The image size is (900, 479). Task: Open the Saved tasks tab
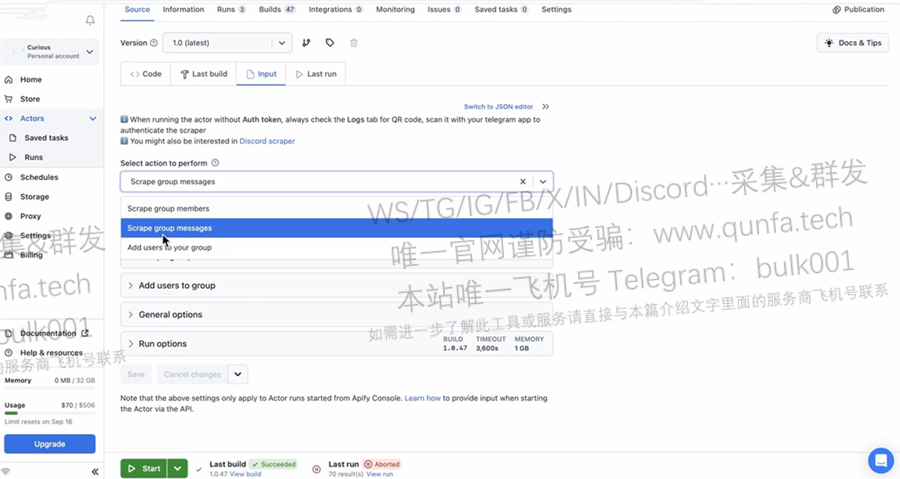point(501,9)
